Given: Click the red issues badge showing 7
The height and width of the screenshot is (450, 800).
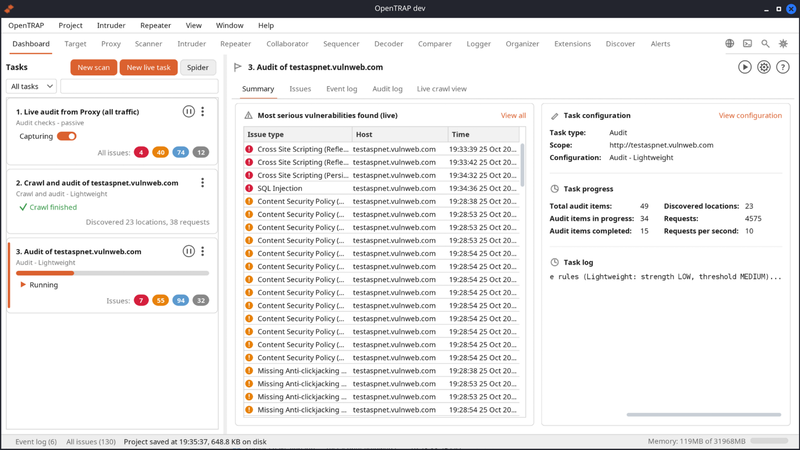Looking at the screenshot, I should point(141,301).
